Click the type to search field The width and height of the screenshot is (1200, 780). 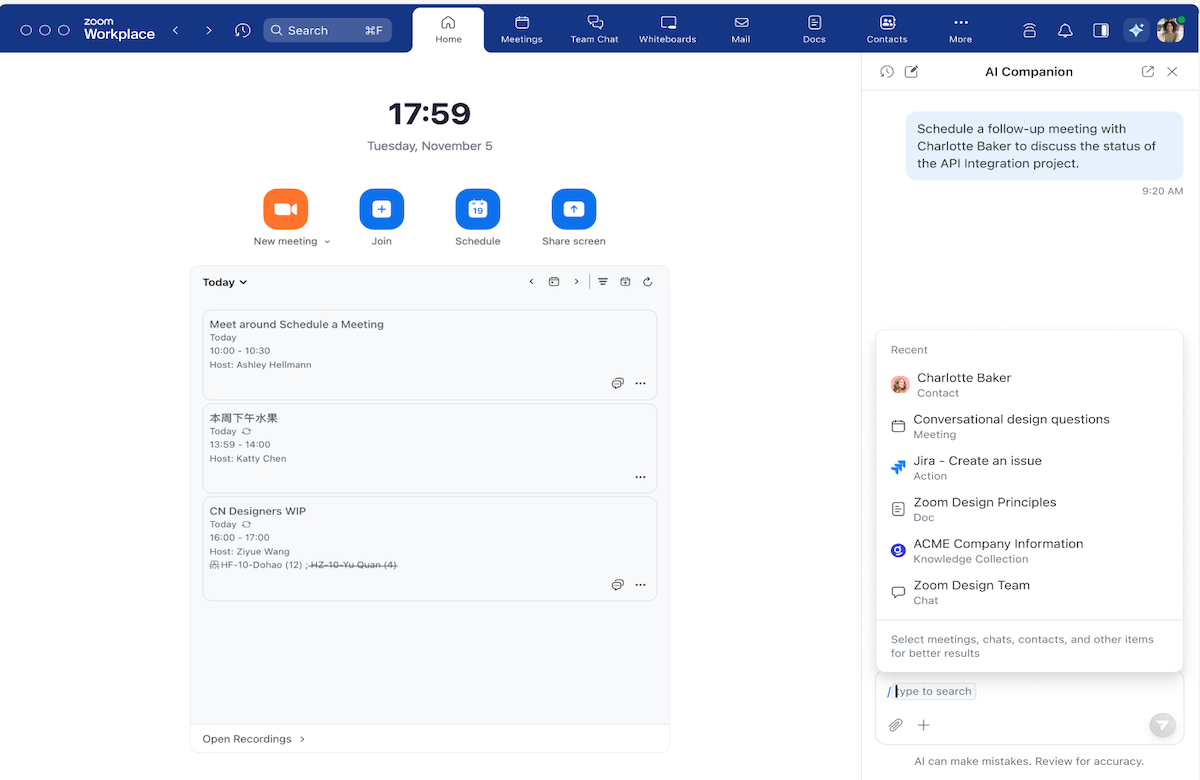pyautogui.click(x=934, y=691)
